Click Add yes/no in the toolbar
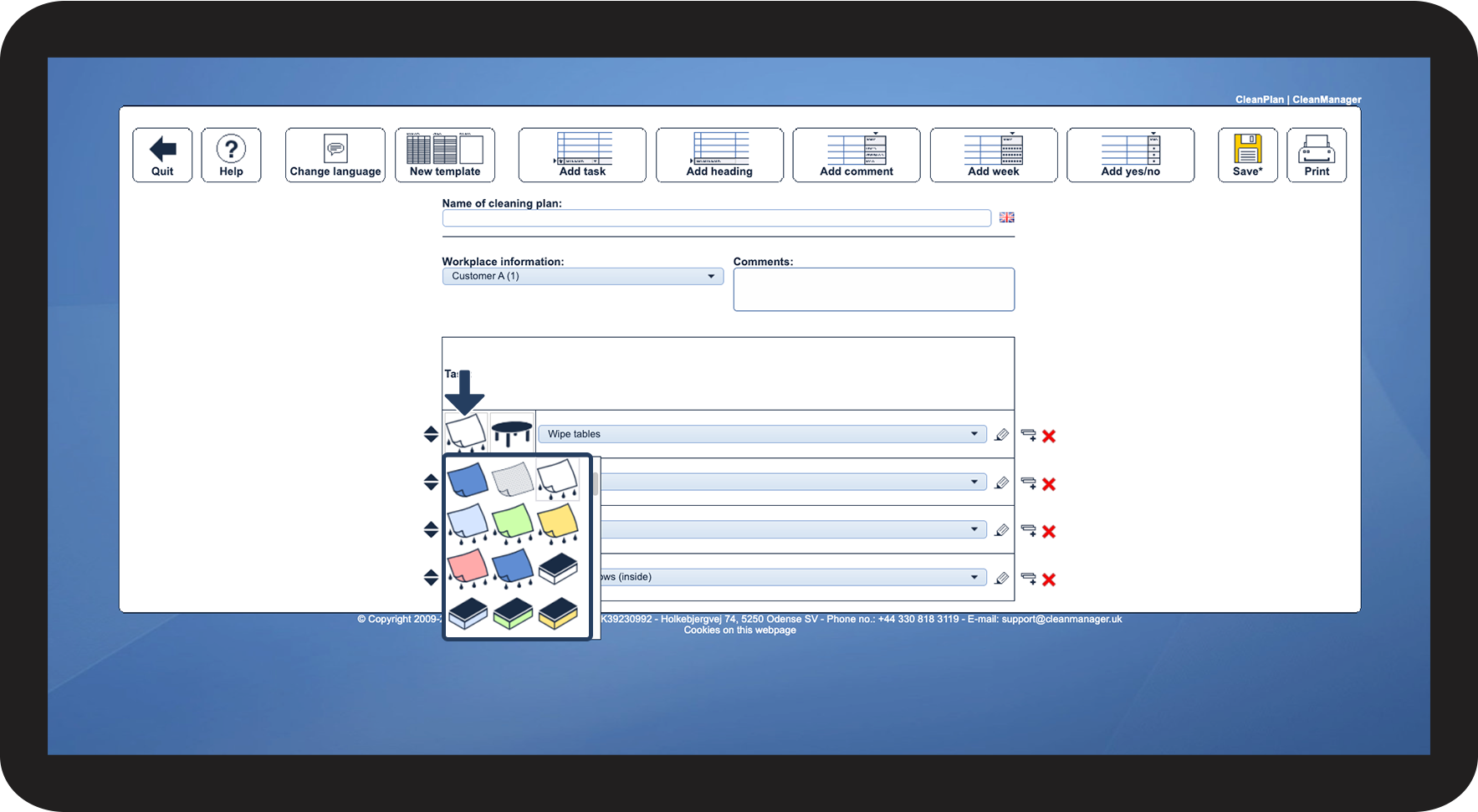Image resolution: width=1478 pixels, height=812 pixels. click(x=1131, y=155)
